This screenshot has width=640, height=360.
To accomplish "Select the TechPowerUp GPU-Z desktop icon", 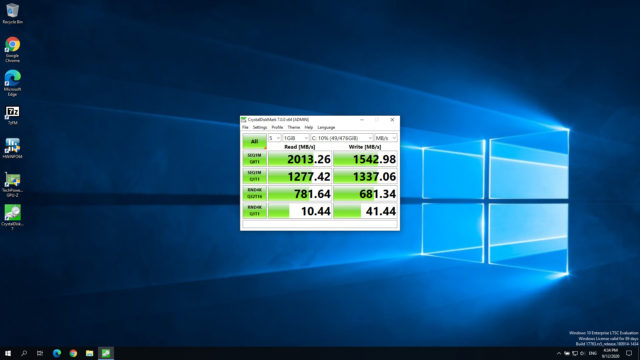I will coord(12,185).
